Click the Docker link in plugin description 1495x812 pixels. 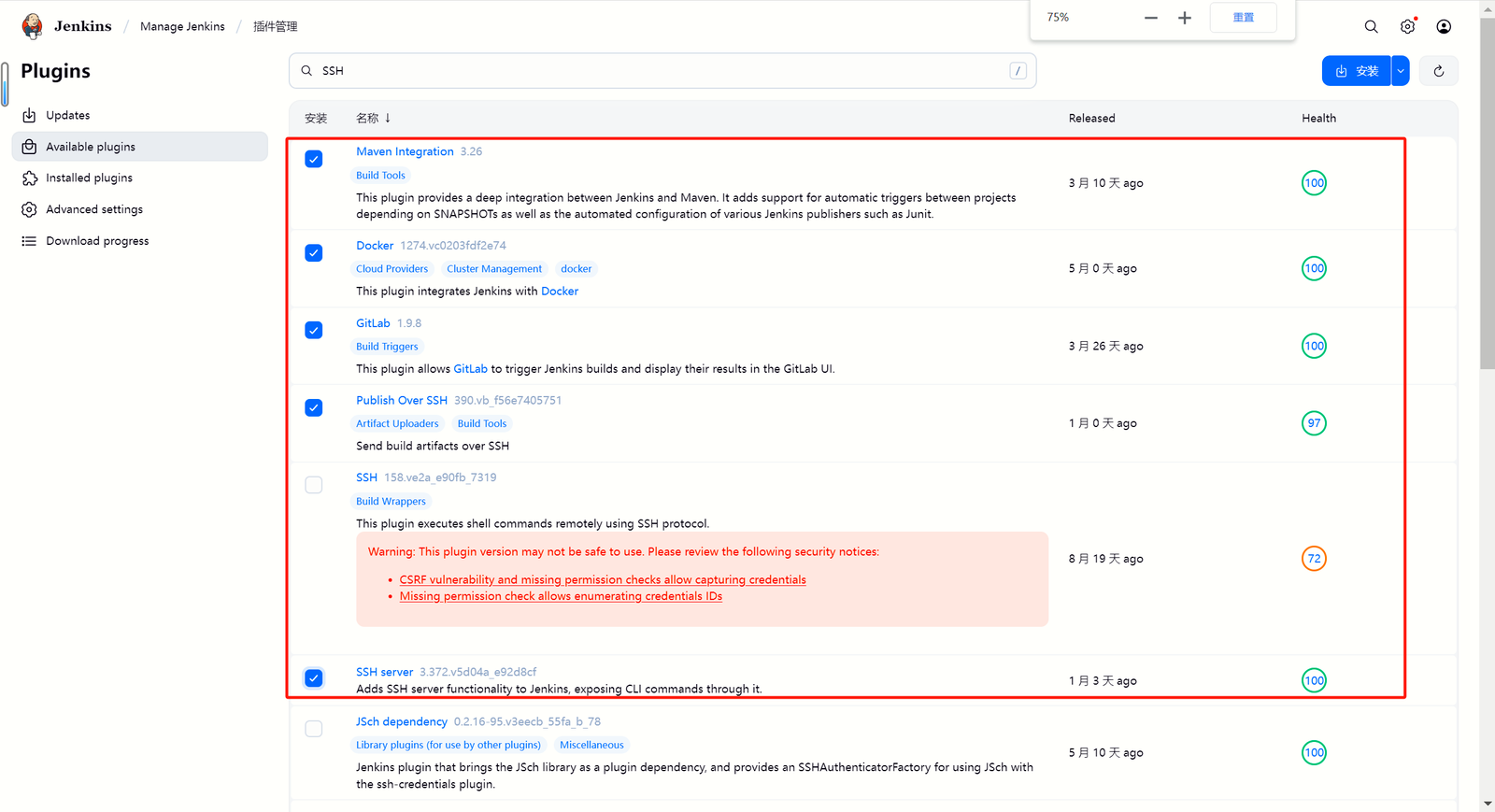(x=560, y=292)
